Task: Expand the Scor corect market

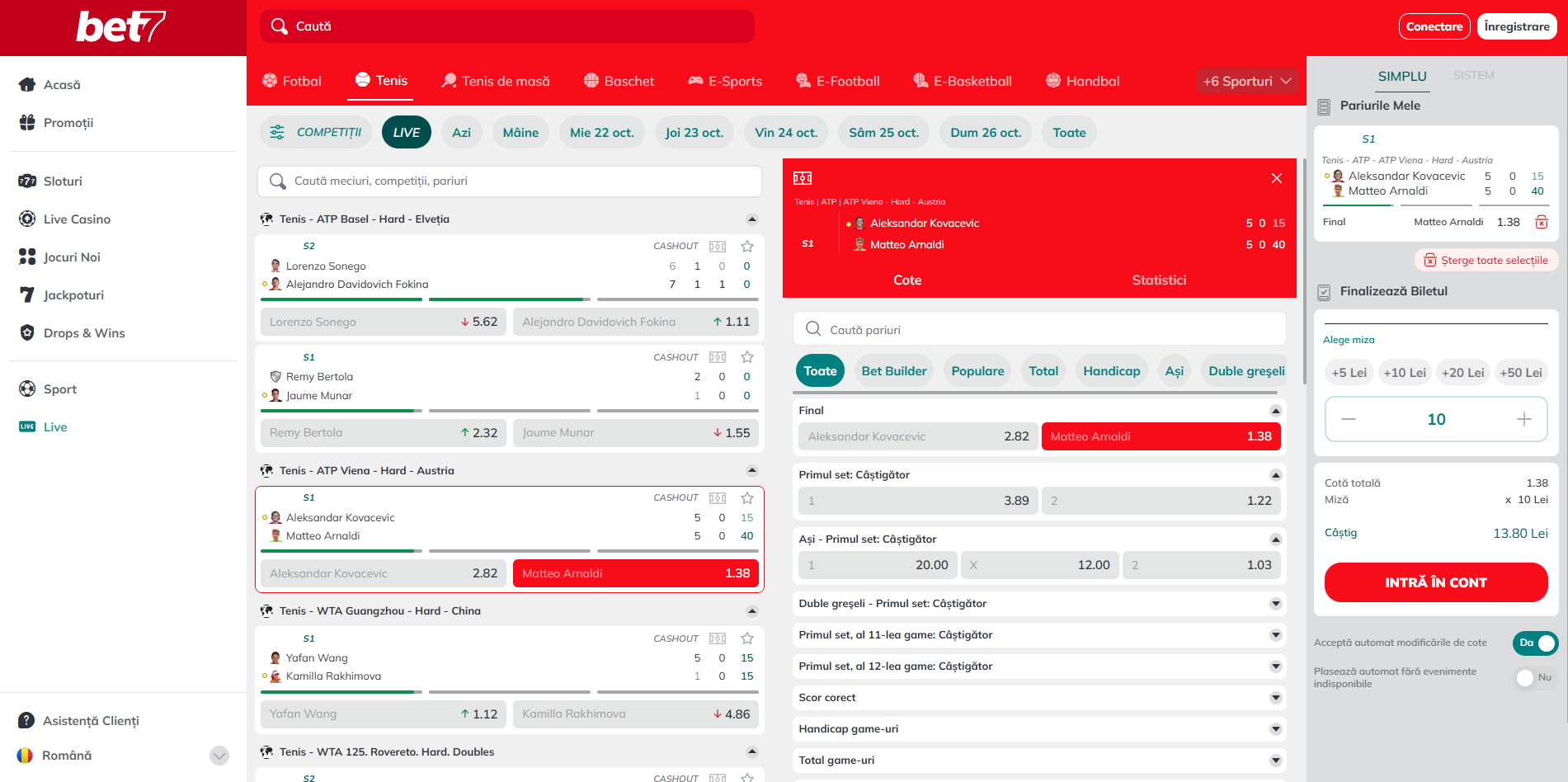Action: click(x=1275, y=698)
